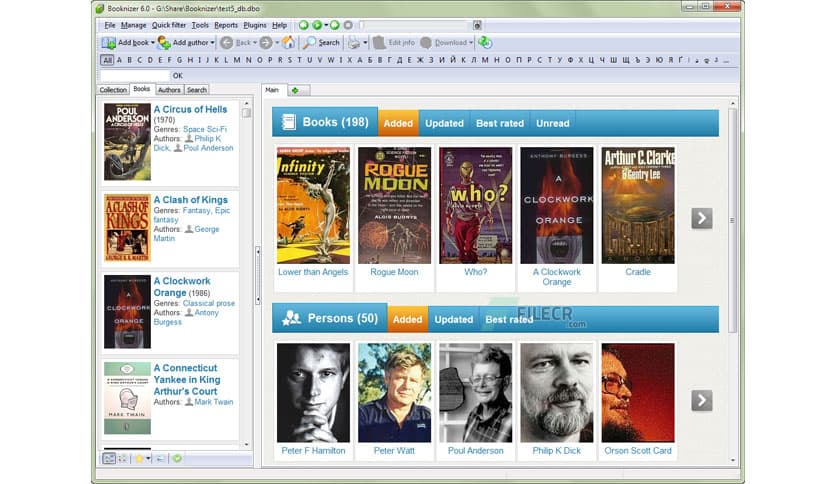Click the arrow icon beside the star dropdown
Viewport: 836px width, 484px height.
point(160,458)
